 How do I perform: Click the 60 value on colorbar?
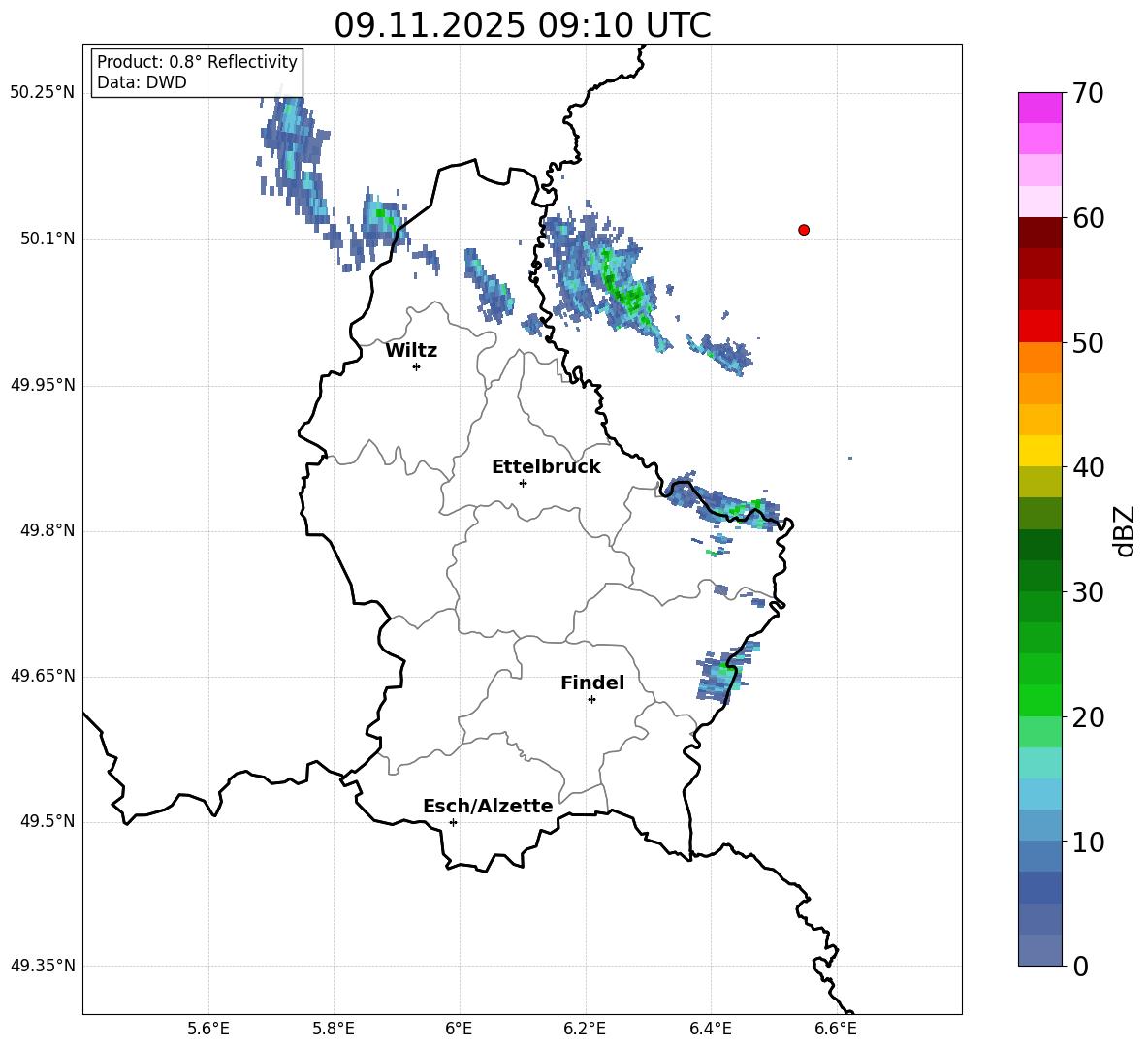1089,218
